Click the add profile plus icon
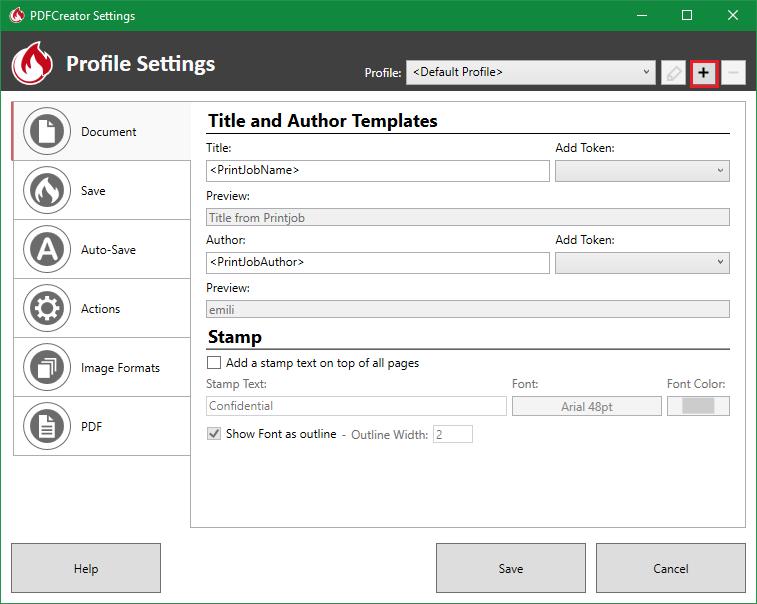 (x=703, y=73)
